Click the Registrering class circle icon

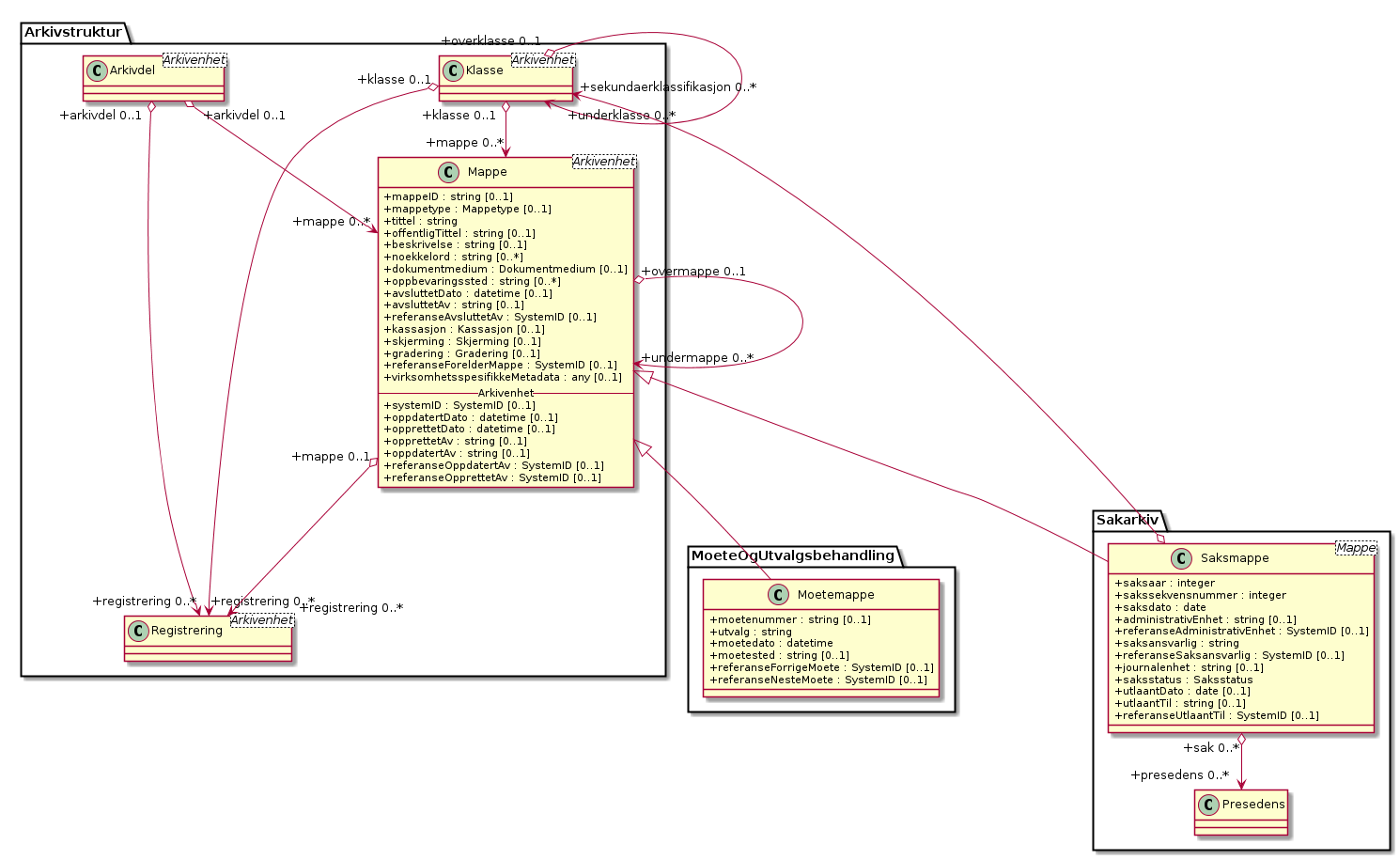138,630
